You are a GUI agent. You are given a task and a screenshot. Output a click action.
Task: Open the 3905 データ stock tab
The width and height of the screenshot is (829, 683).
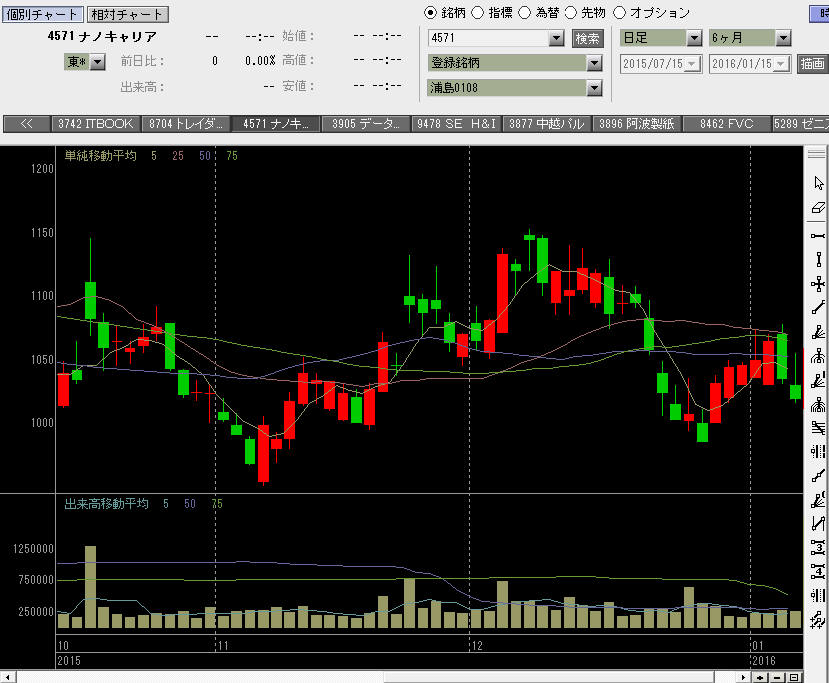pos(366,124)
